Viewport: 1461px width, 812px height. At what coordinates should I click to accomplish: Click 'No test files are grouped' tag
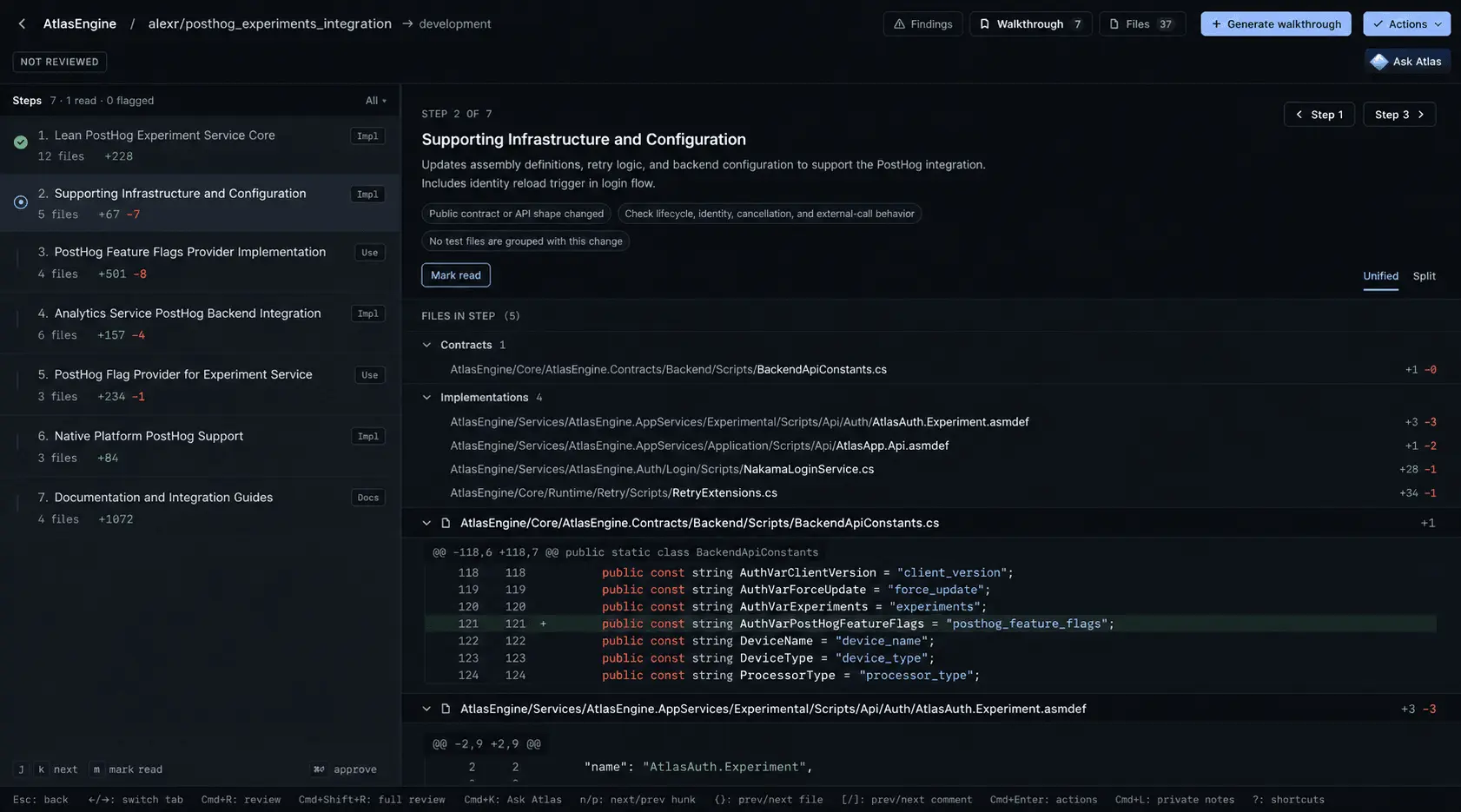click(526, 241)
